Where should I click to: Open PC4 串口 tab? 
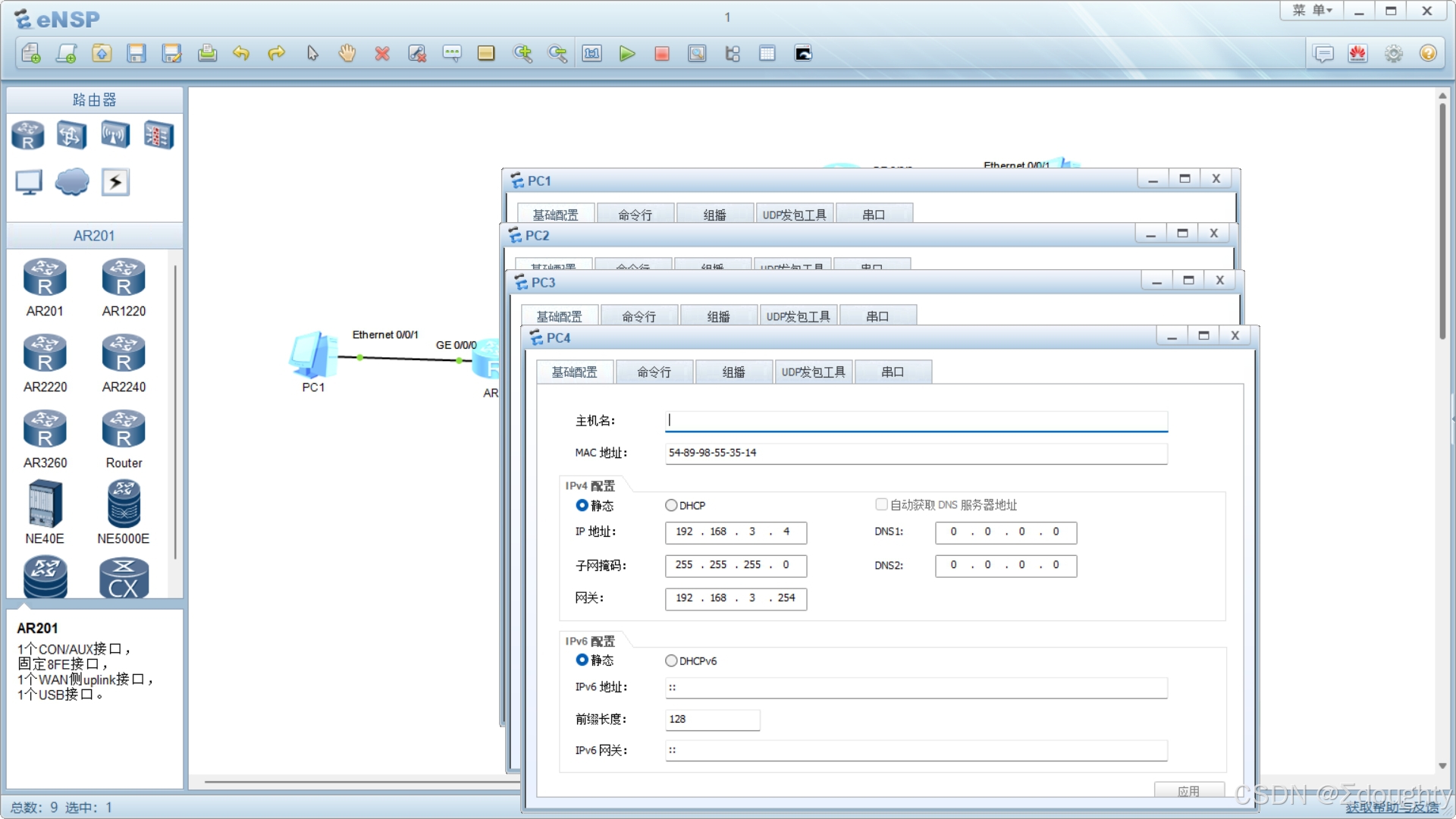point(893,372)
